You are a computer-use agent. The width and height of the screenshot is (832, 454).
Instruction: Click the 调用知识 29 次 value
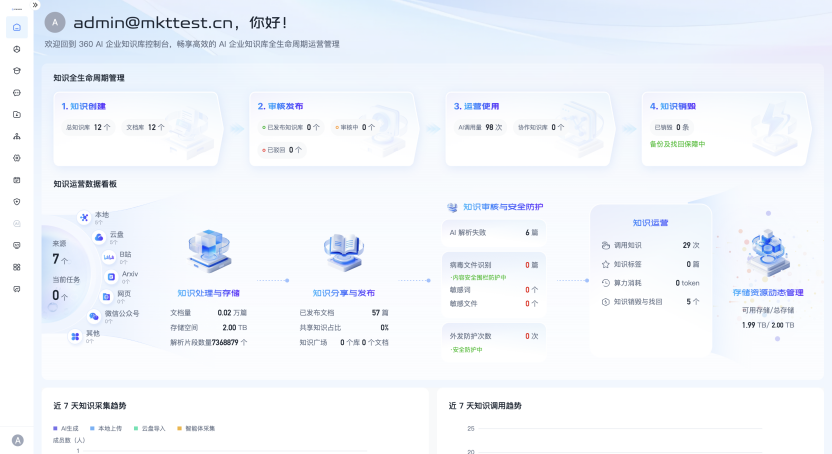tap(691, 245)
